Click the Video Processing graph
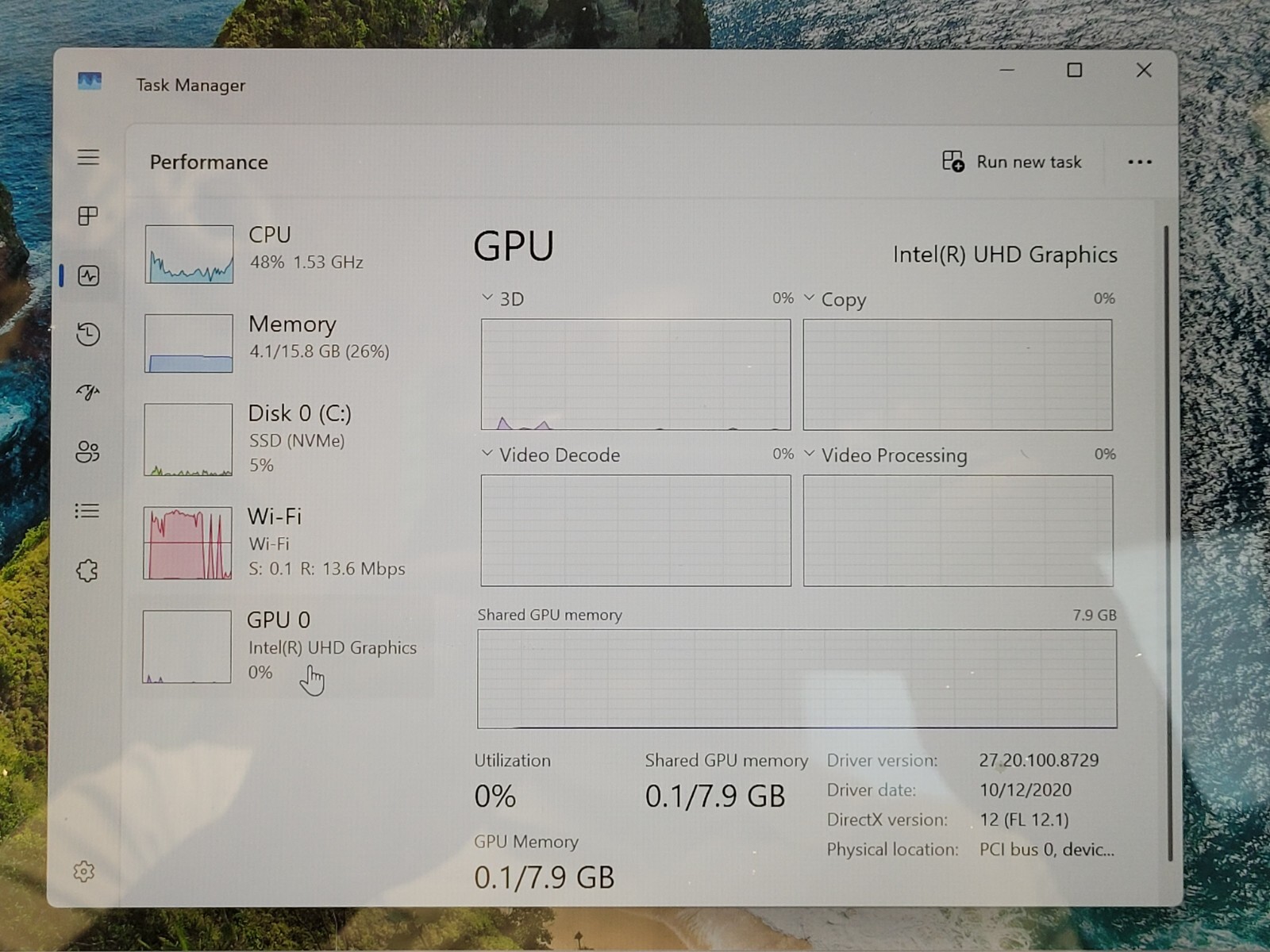The width and height of the screenshot is (1270, 952). point(958,531)
